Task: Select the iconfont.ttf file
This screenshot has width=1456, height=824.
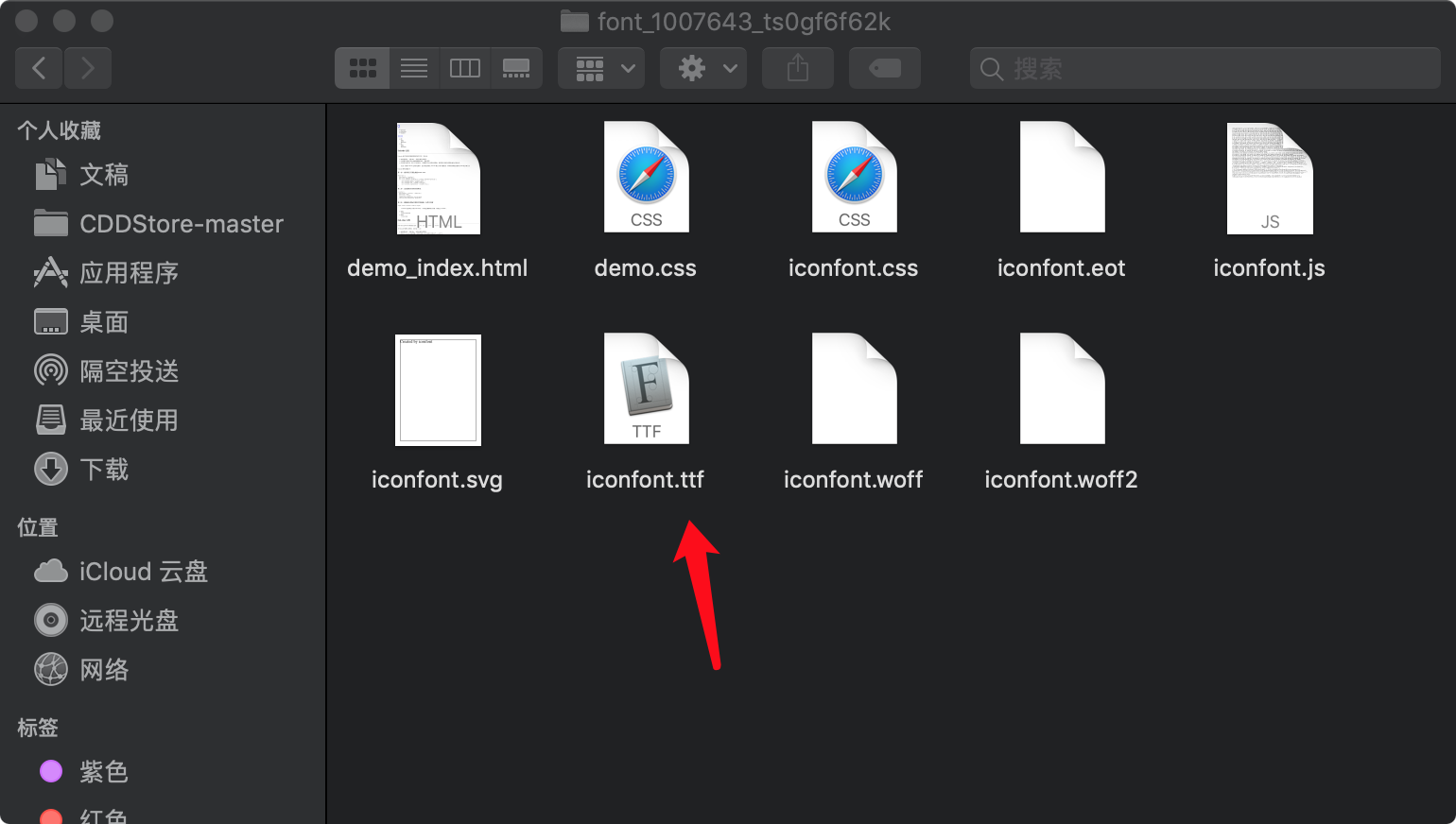Action: tap(646, 388)
